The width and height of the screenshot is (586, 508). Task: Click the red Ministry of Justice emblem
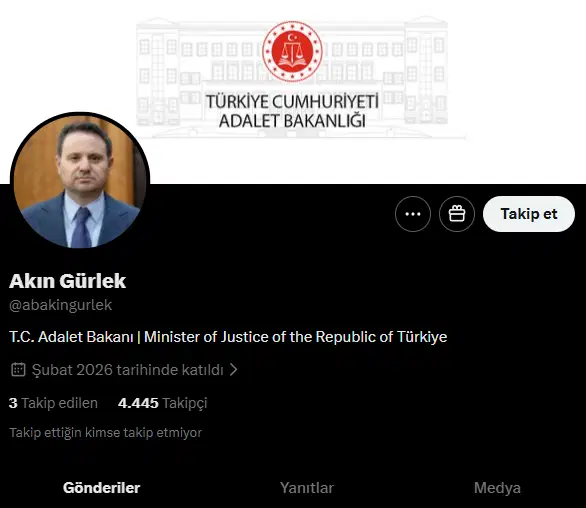pos(292,51)
